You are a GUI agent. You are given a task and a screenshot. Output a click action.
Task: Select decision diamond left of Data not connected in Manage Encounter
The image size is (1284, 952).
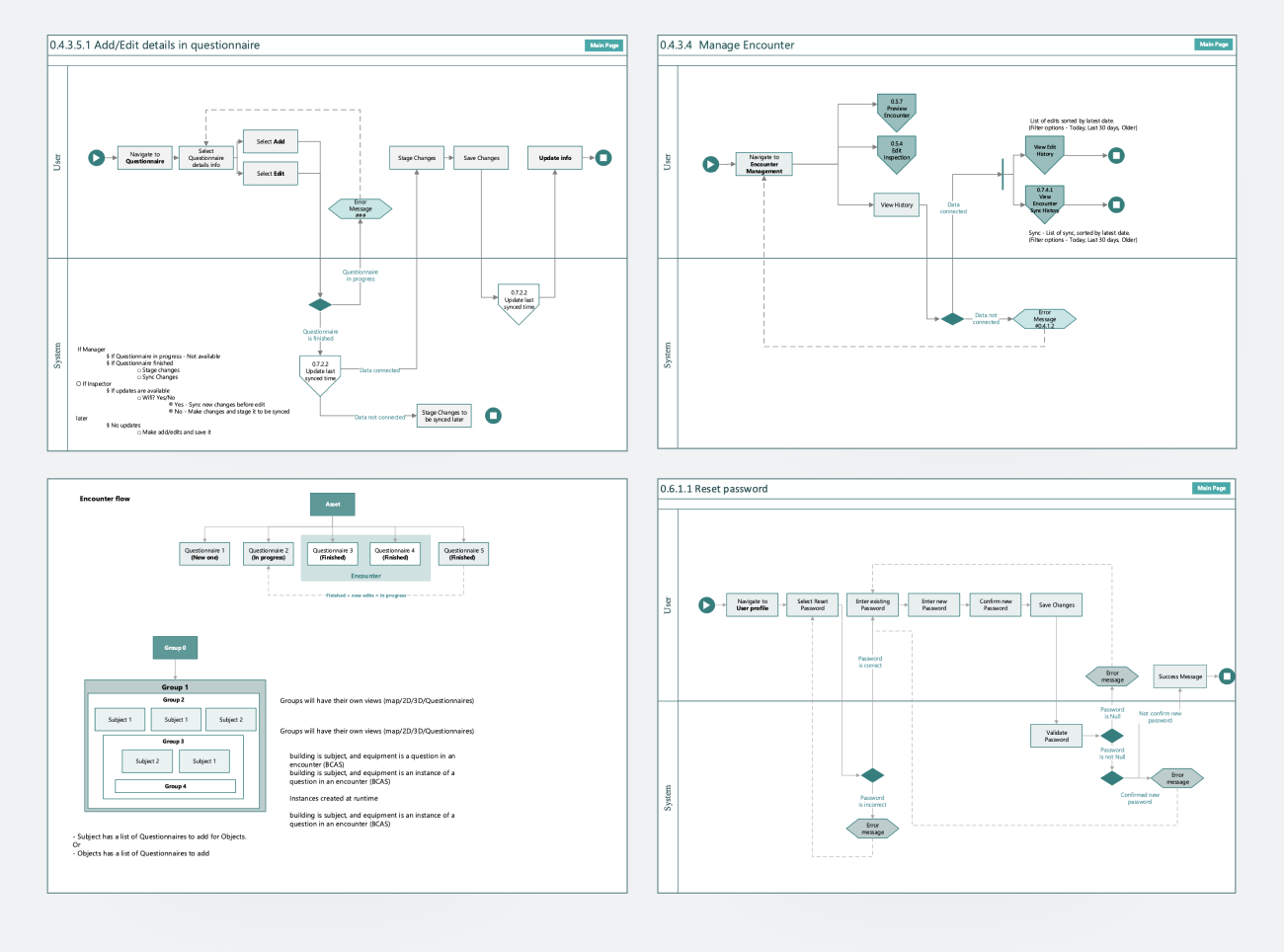(x=952, y=319)
